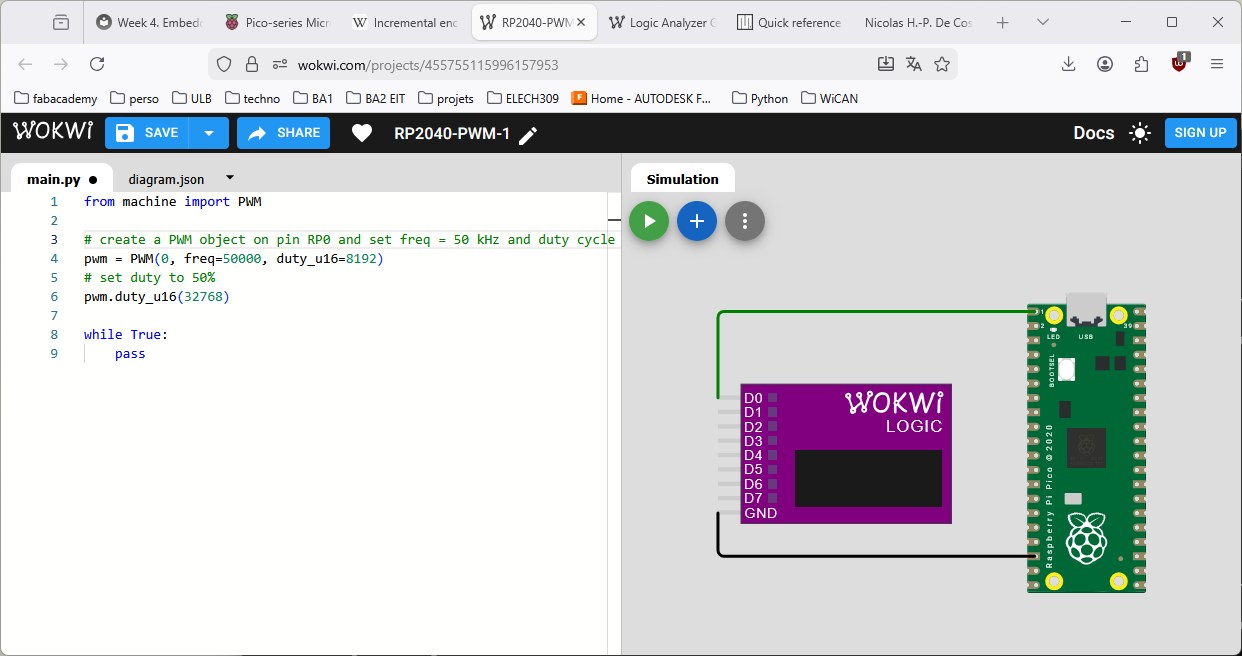This screenshot has width=1242, height=656.
Task: Open the simulation options three-dot menu
Action: pos(745,221)
